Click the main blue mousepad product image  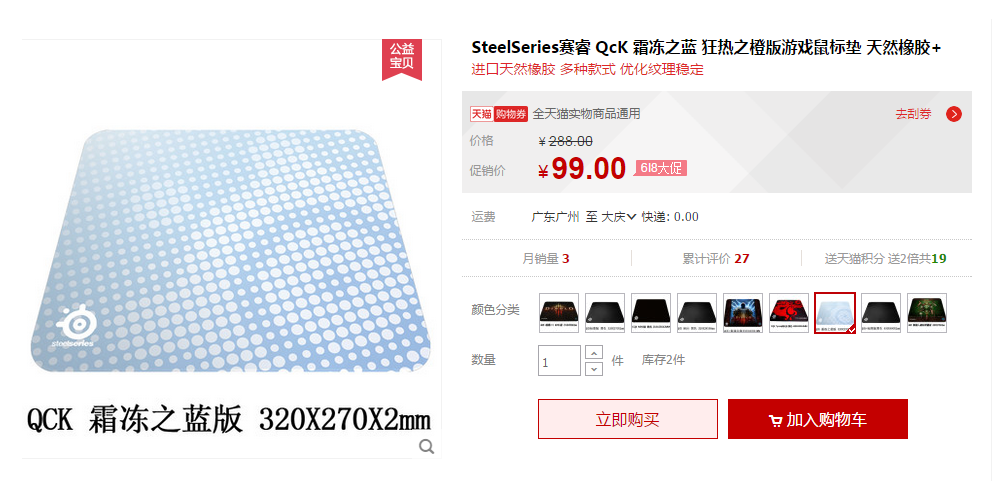231,250
